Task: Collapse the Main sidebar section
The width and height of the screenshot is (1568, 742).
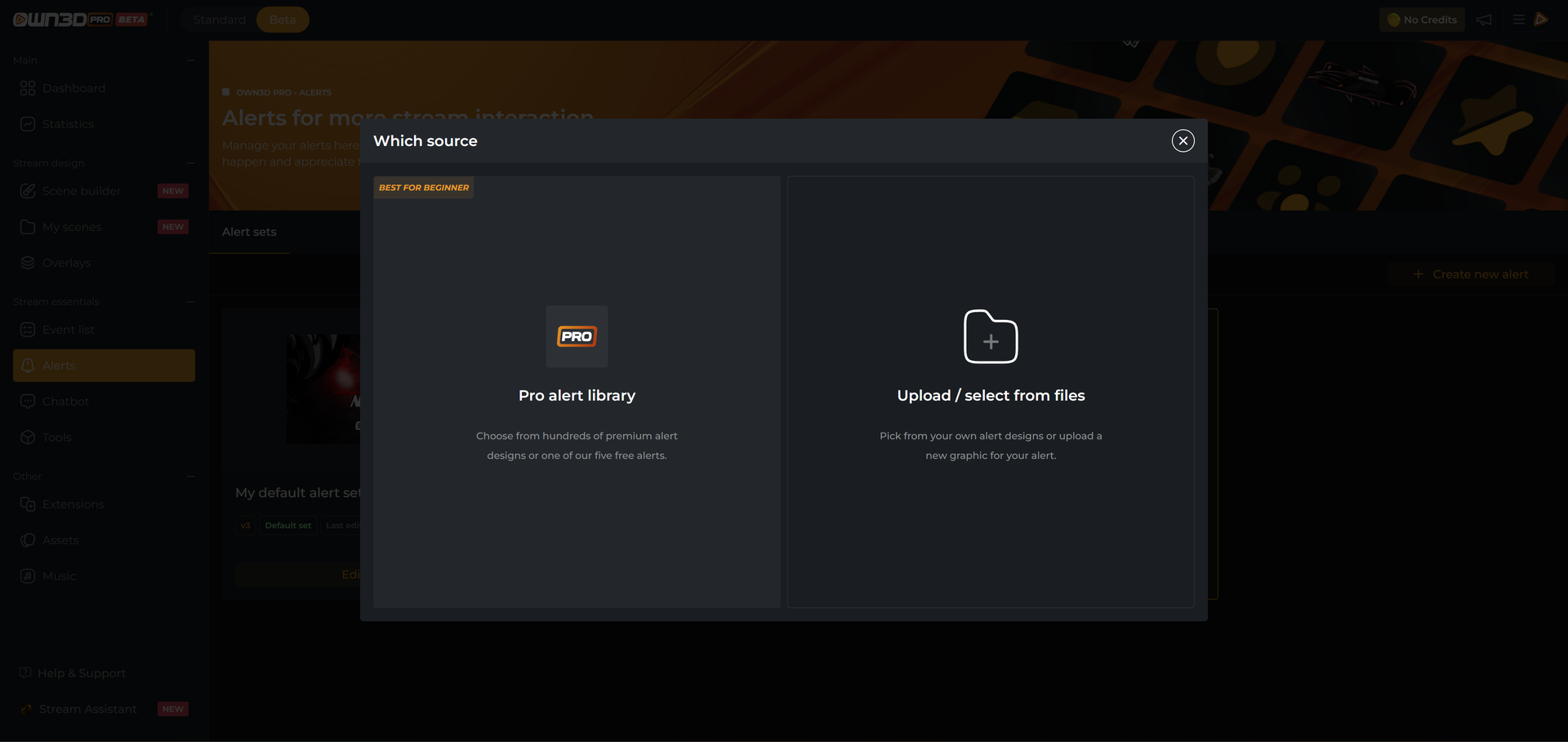Action: (x=189, y=60)
